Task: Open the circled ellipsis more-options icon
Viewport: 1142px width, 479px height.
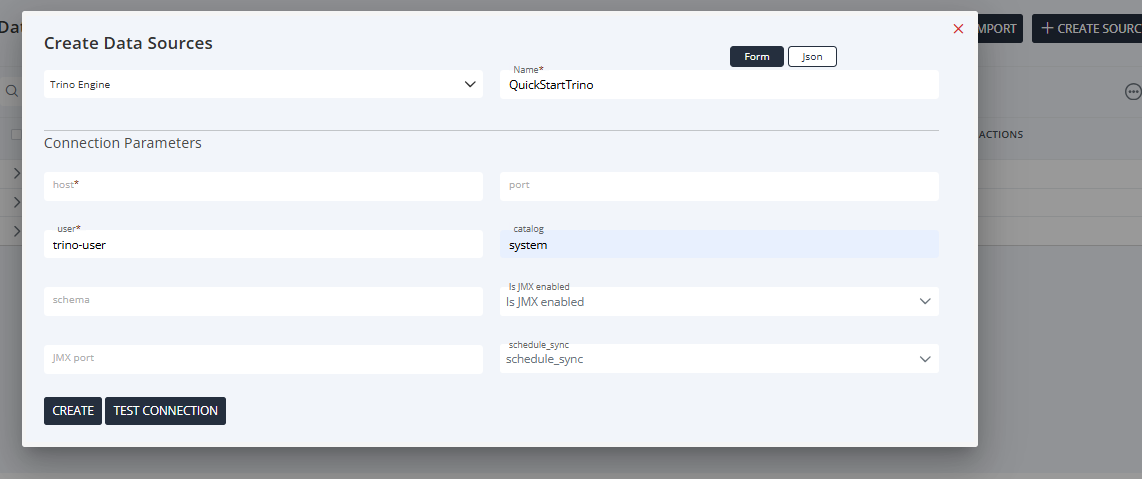Action: pyautogui.click(x=1133, y=91)
